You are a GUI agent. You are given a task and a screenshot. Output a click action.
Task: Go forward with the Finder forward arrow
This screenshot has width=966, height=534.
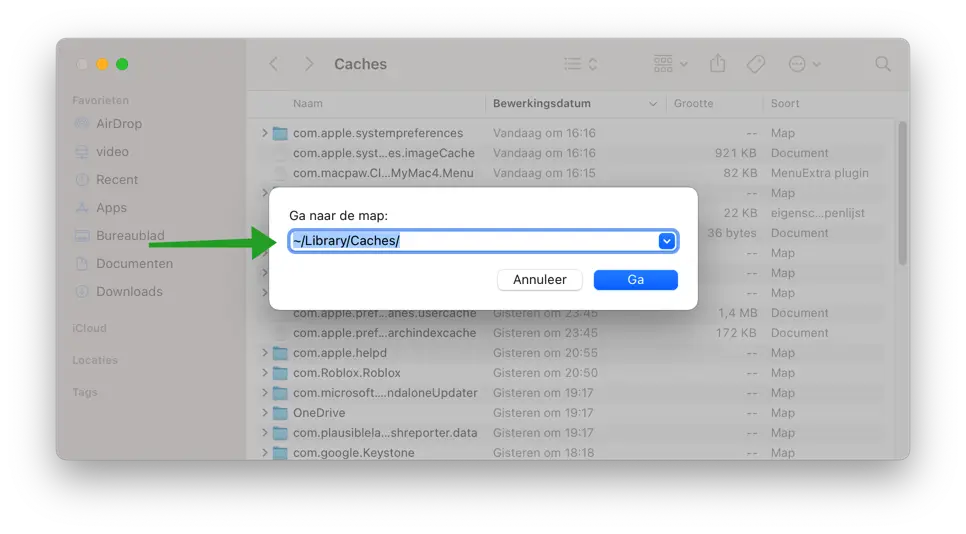[x=309, y=63]
